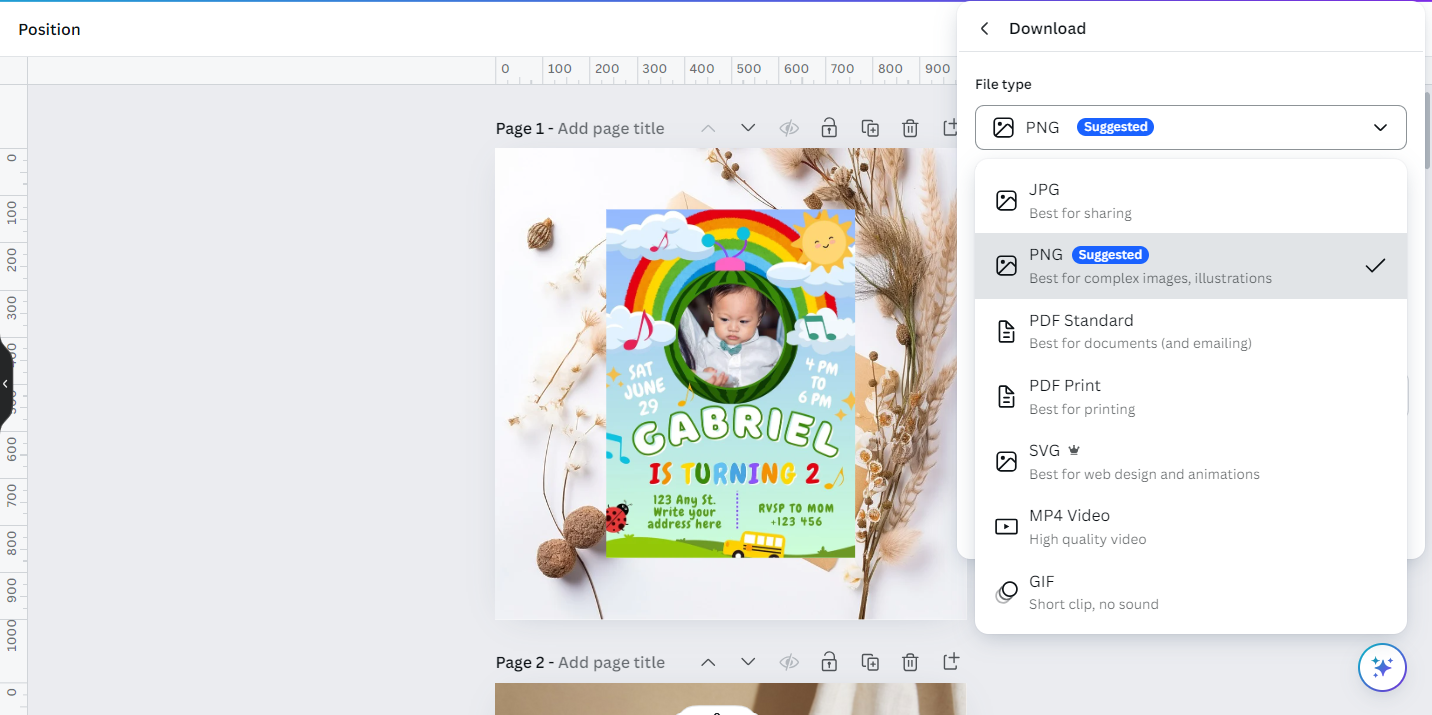The height and width of the screenshot is (715, 1432).
Task: Edit Page 1 'Add page title' field
Action: (611, 128)
